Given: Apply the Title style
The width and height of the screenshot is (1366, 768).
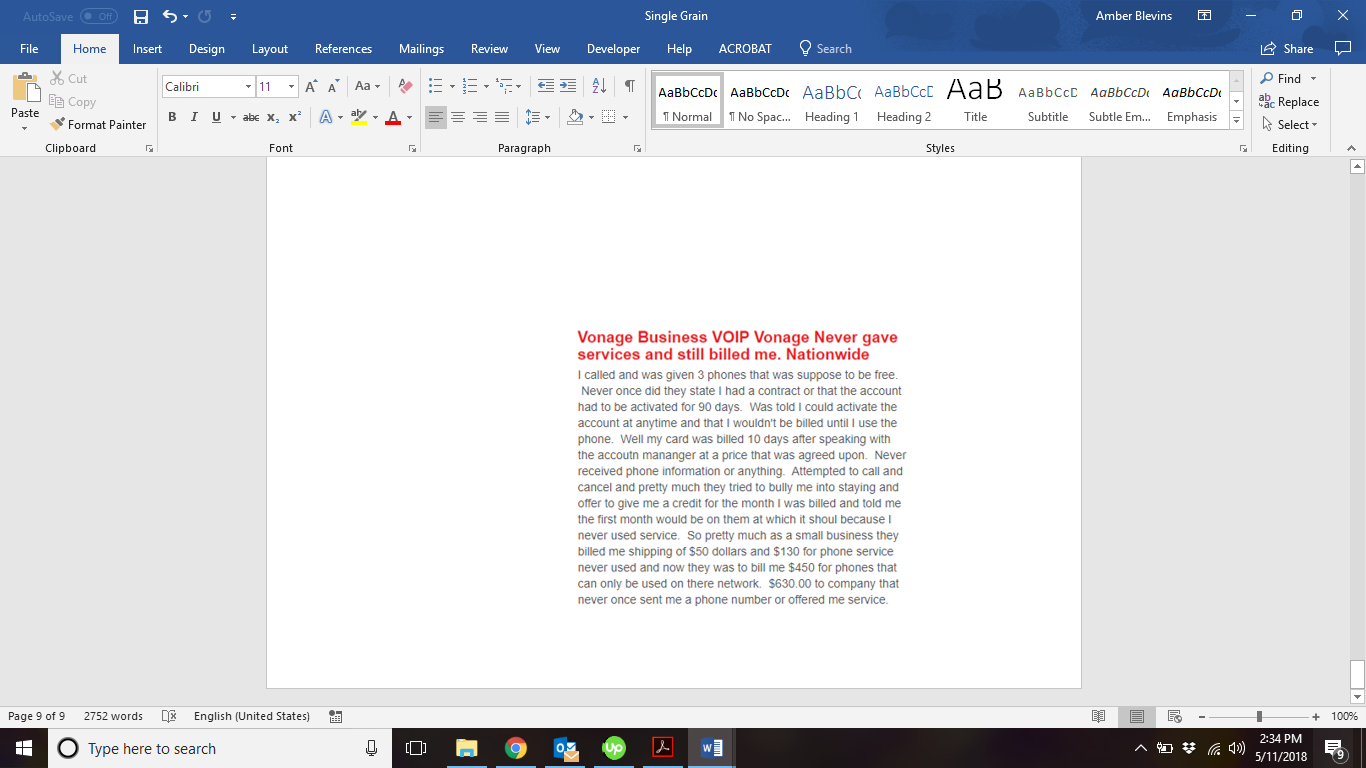Looking at the screenshot, I should (976, 102).
